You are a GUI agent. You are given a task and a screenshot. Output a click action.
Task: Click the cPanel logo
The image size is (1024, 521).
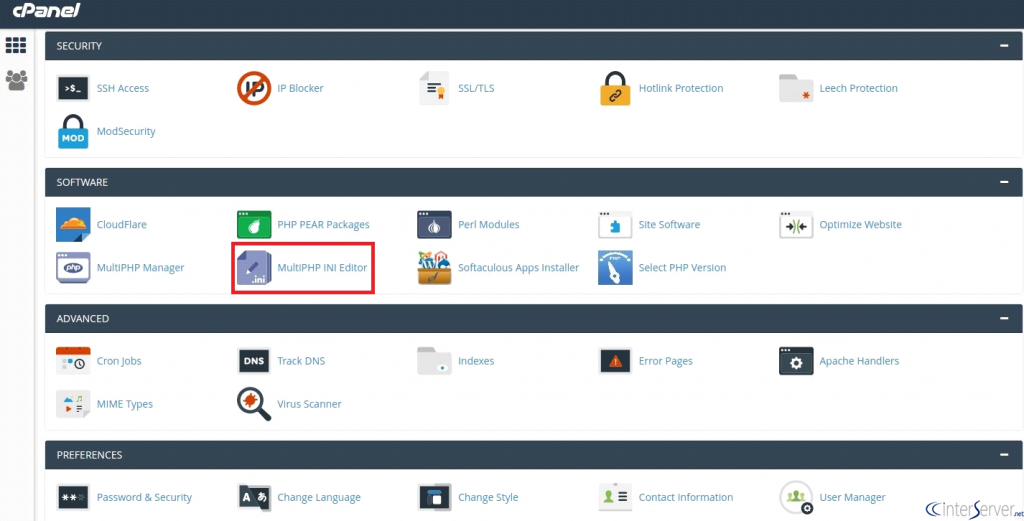point(46,10)
